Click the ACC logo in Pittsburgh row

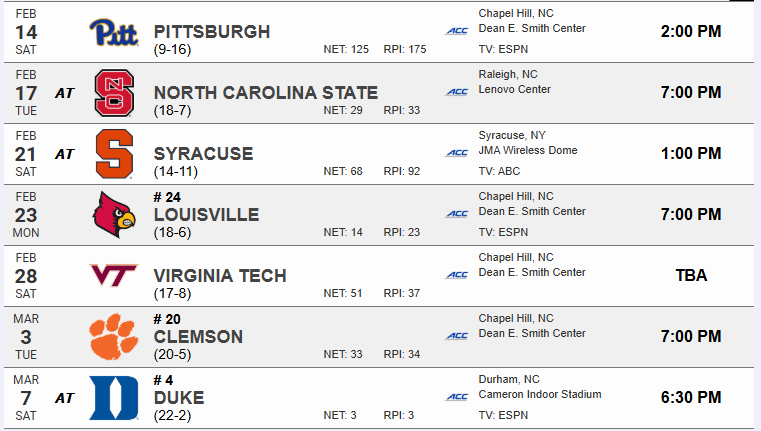coord(457,32)
